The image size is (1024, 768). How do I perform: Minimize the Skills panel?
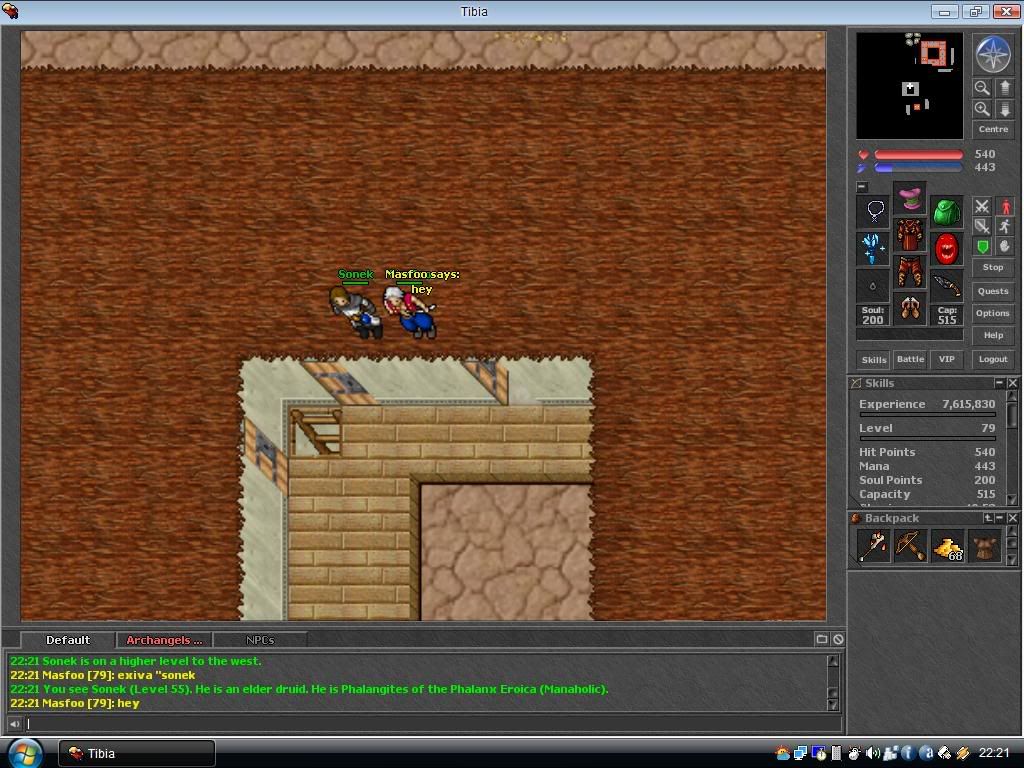999,383
